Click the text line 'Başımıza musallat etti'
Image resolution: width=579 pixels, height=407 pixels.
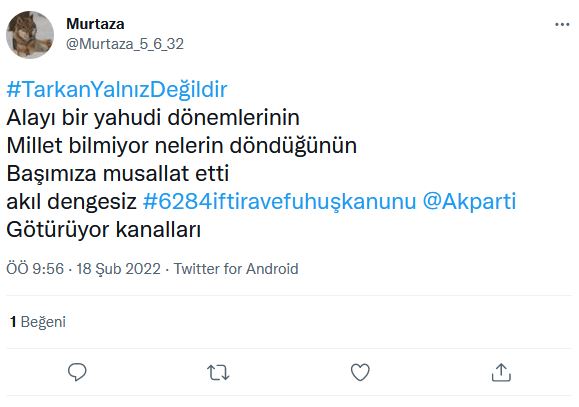pos(118,174)
